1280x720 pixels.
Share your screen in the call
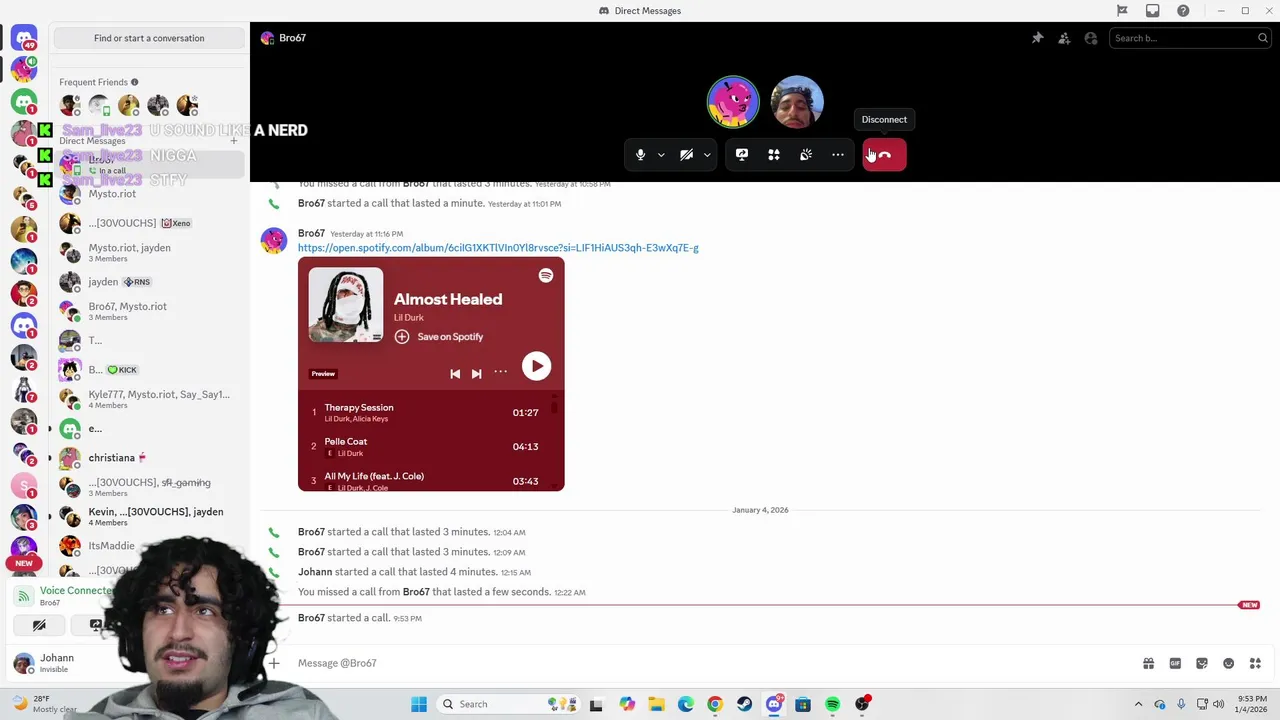click(742, 155)
